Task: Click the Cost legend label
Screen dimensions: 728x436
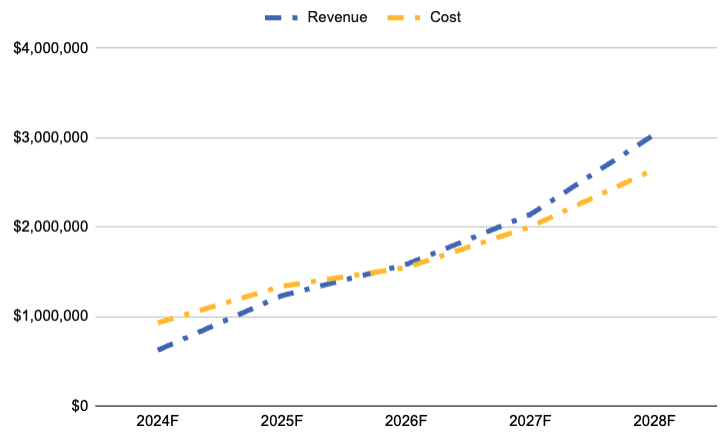Action: click(445, 17)
